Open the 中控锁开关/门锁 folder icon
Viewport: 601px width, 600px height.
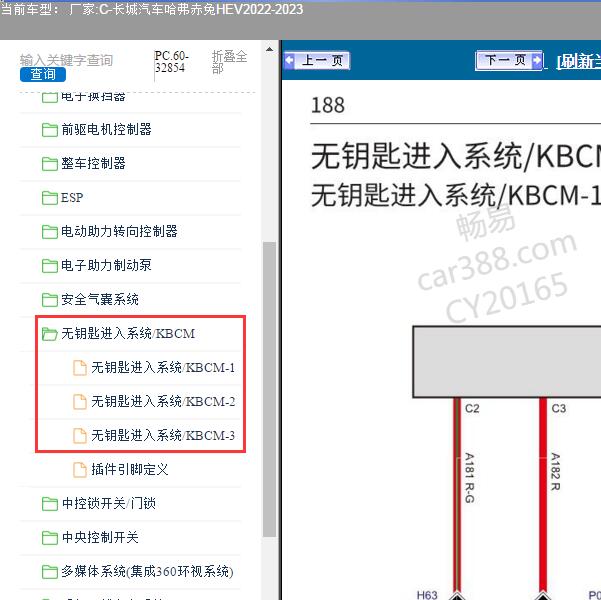[49, 504]
